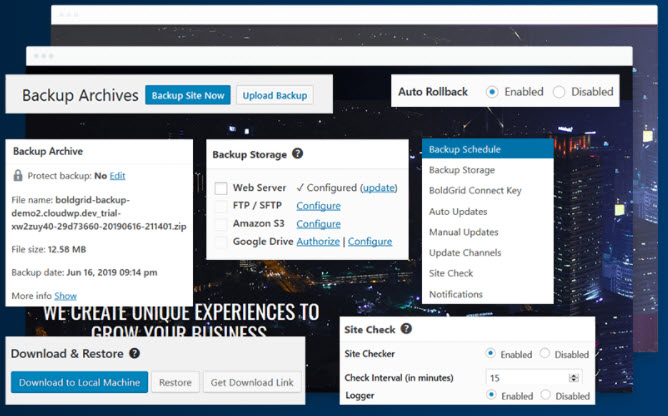
Task: Click the Restore button
Action: (175, 382)
